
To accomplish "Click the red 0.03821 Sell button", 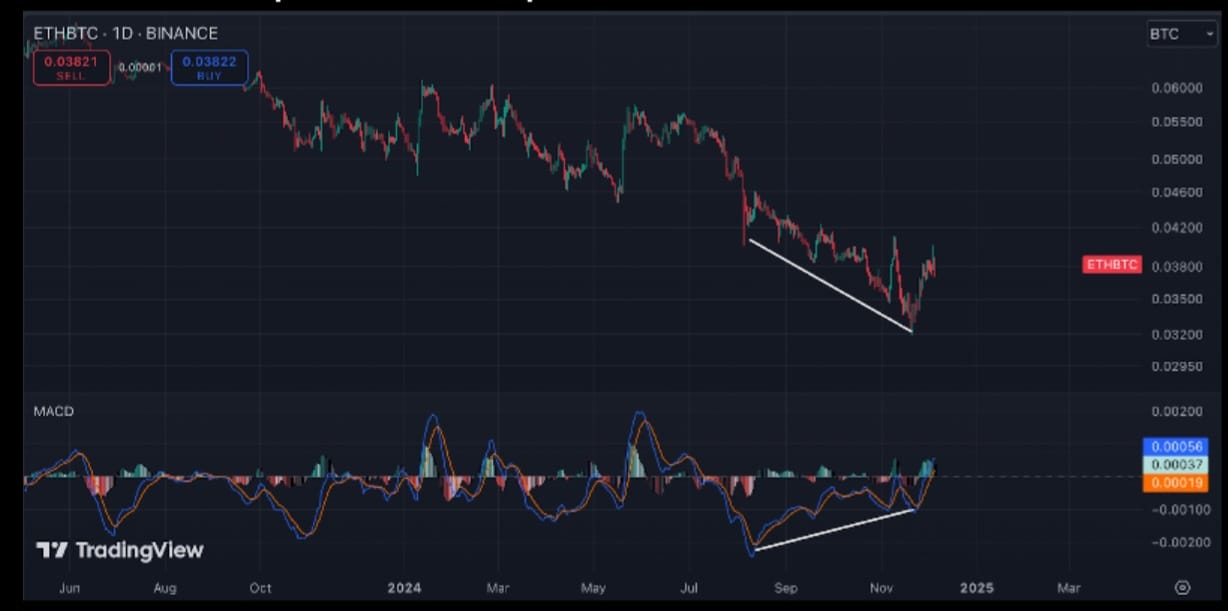I will tap(71, 67).
